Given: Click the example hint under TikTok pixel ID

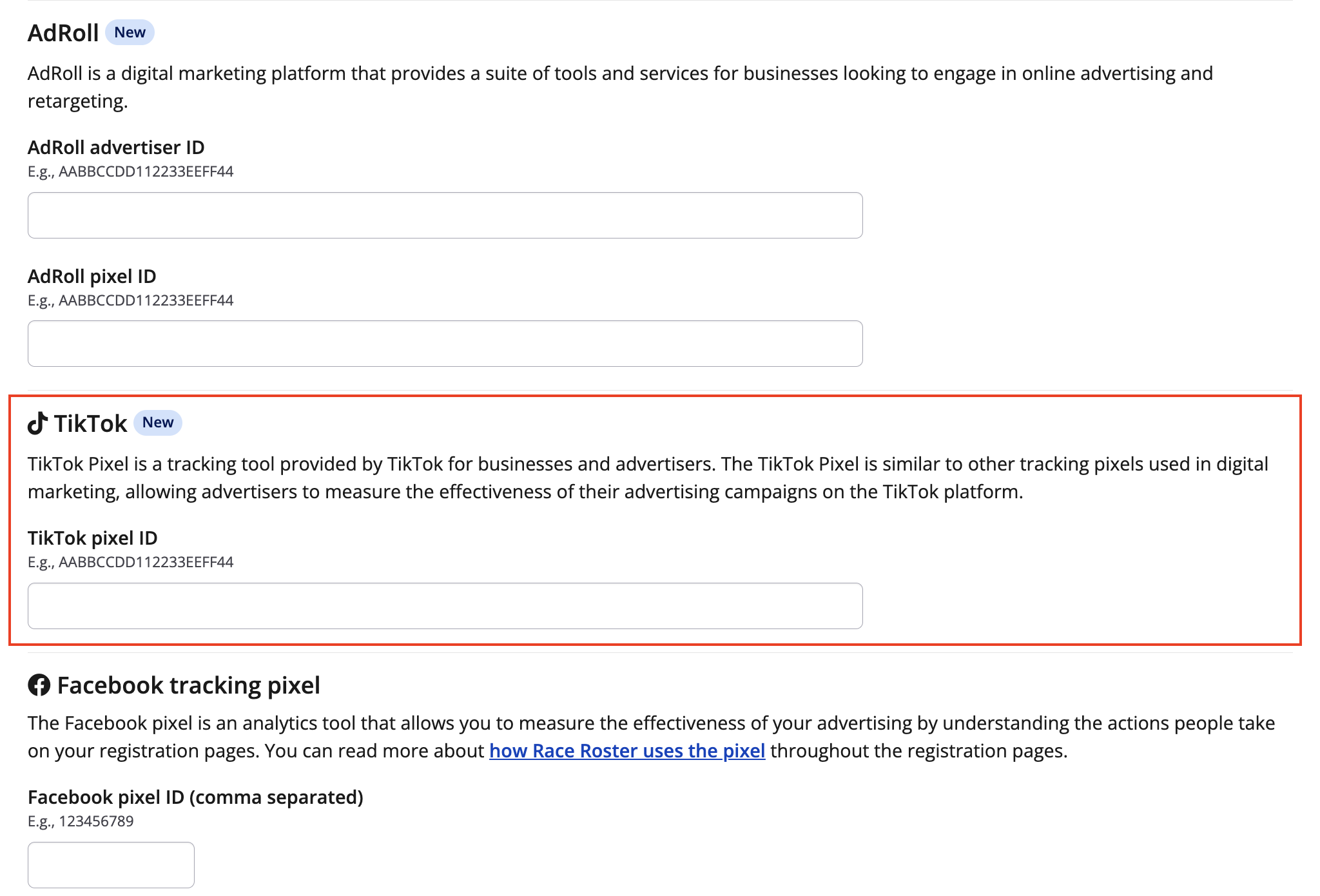Looking at the screenshot, I should pyautogui.click(x=130, y=562).
